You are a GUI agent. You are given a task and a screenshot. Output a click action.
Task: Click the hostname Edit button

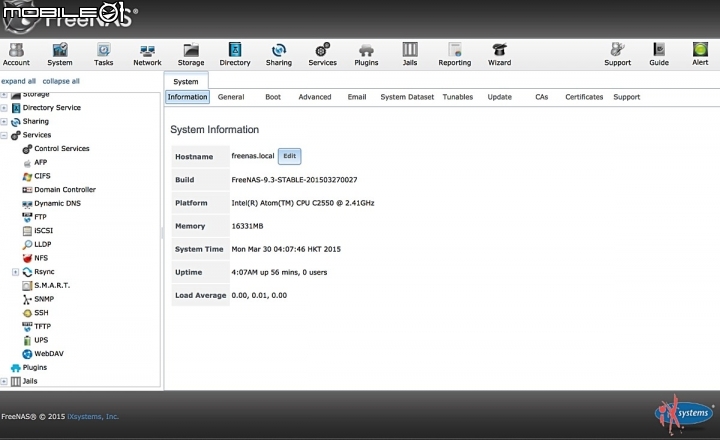click(289, 156)
